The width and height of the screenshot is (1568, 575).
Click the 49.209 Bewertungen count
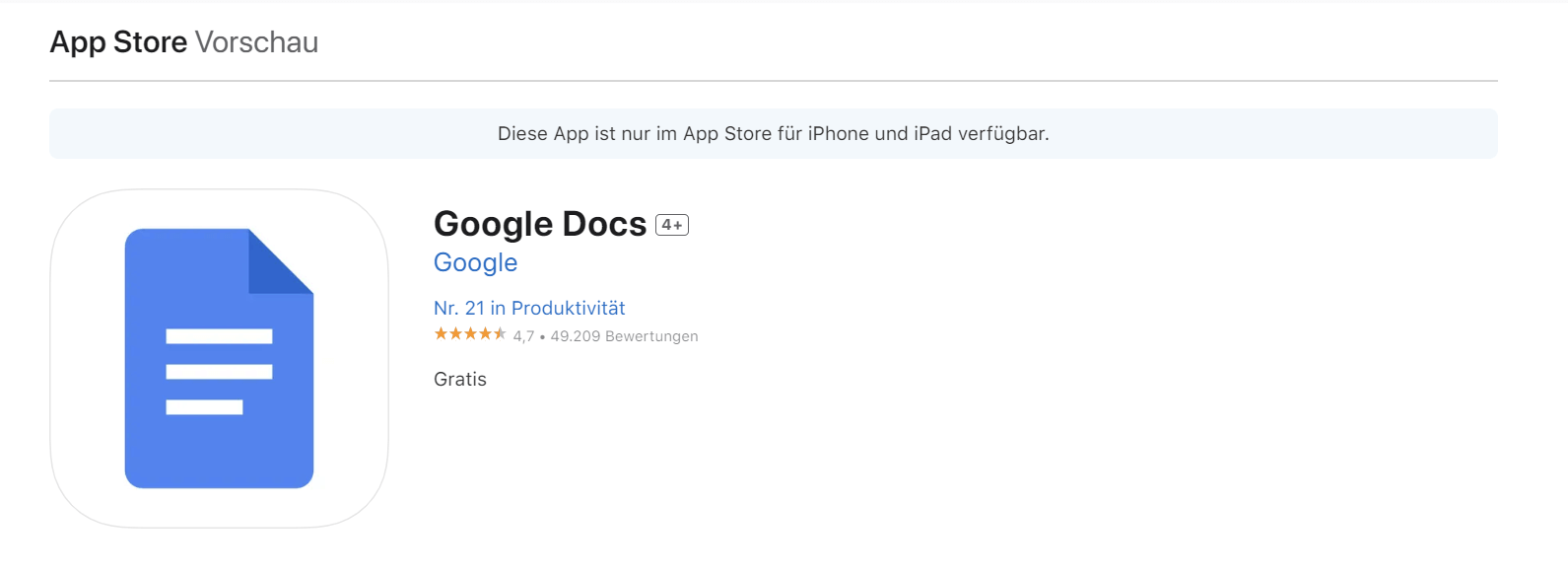point(624,336)
